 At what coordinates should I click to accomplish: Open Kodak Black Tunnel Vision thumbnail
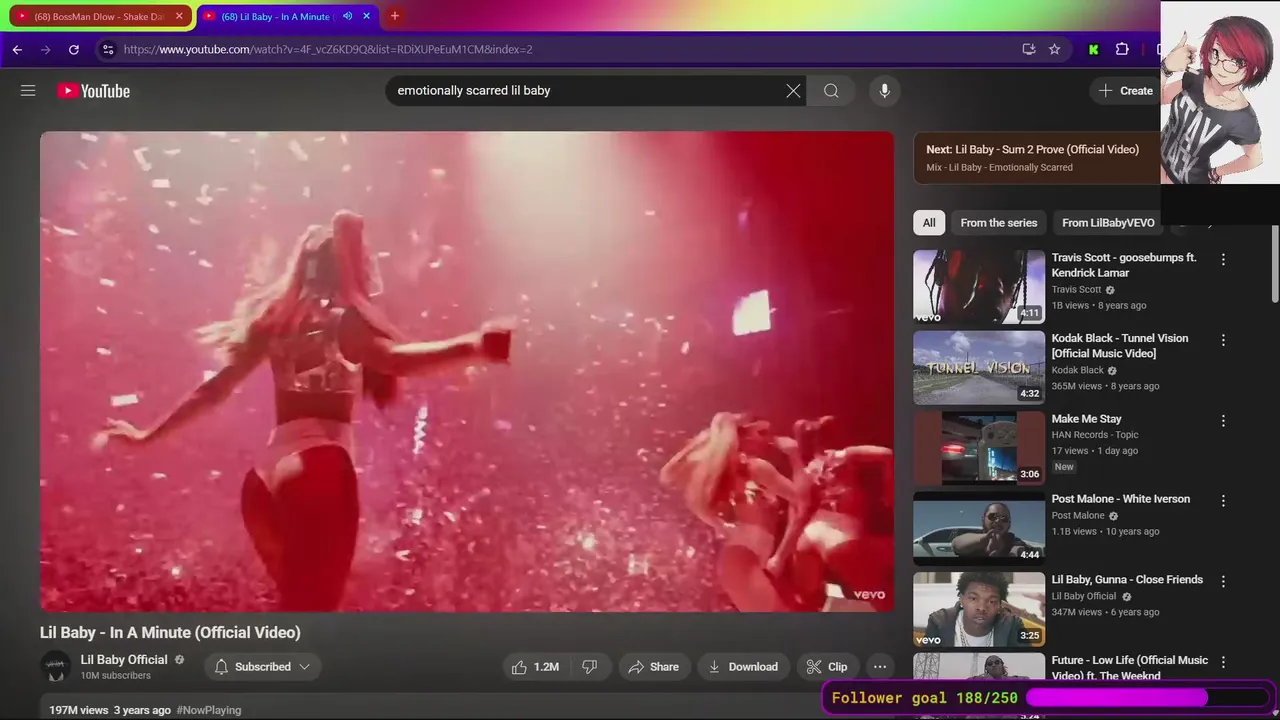click(x=979, y=368)
